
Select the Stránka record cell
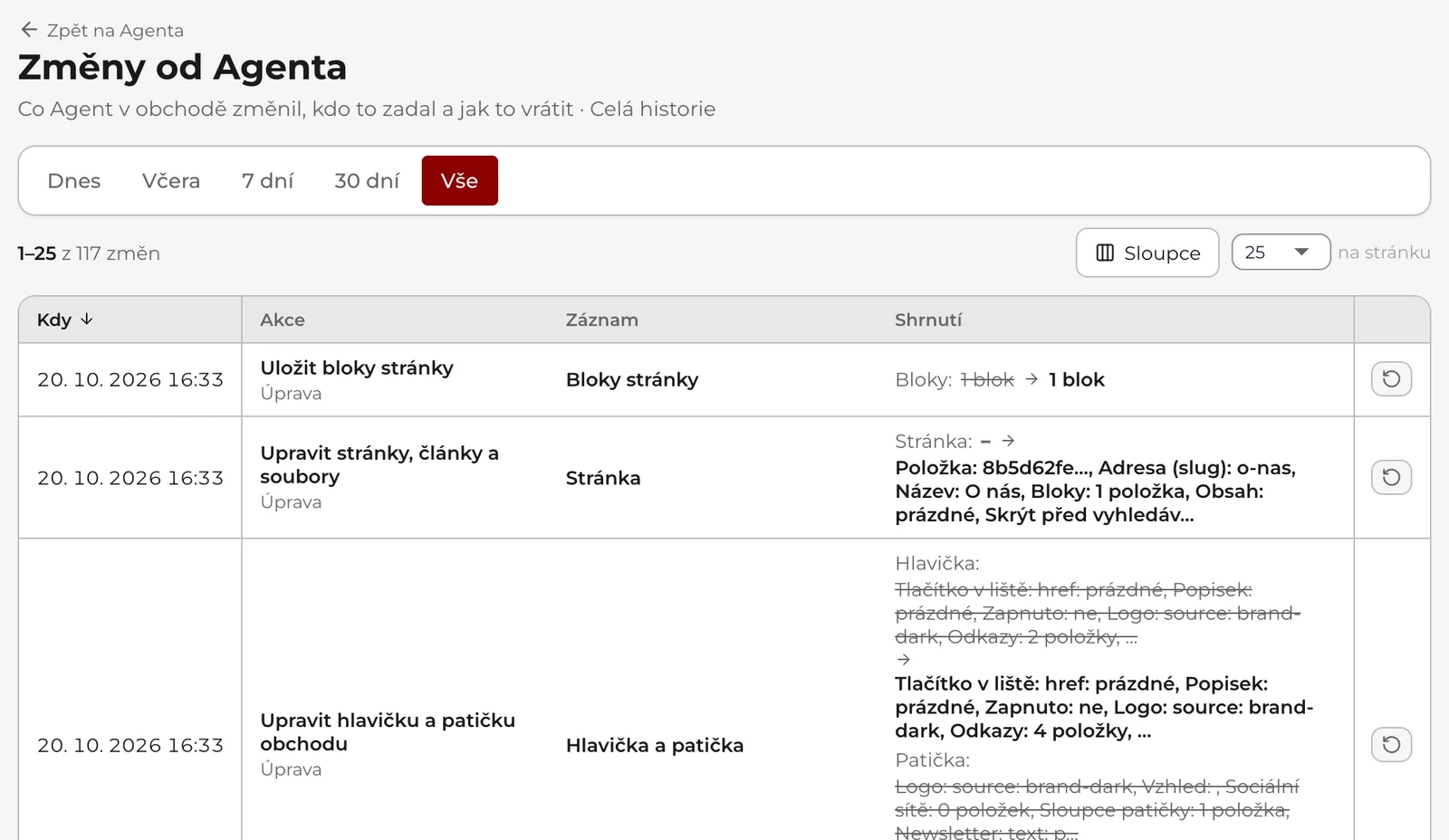tap(603, 478)
